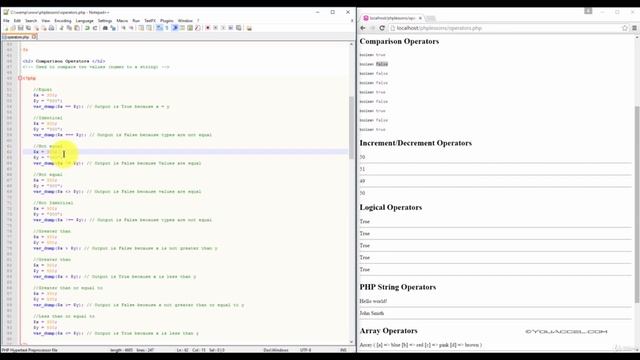Start macro recording with red Record icon

(x=208, y=28)
